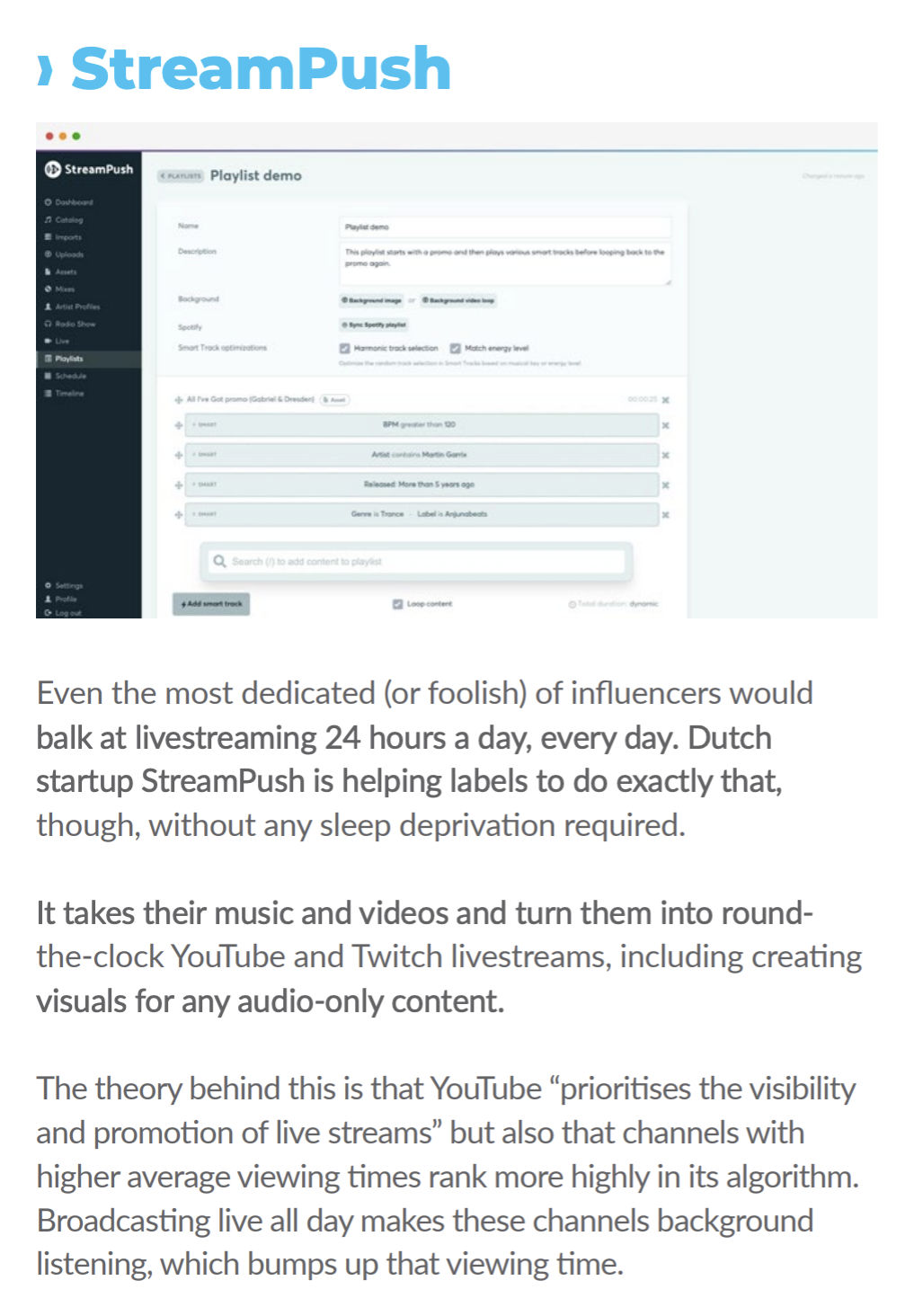914x1316 pixels.
Task: Remove the BPM greater than 120 track
Action: [666, 425]
